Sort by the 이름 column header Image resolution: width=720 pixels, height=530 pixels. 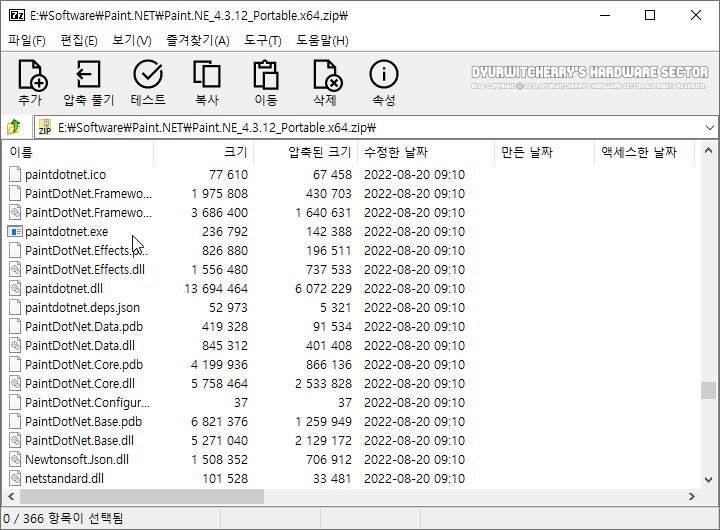click(x=78, y=152)
